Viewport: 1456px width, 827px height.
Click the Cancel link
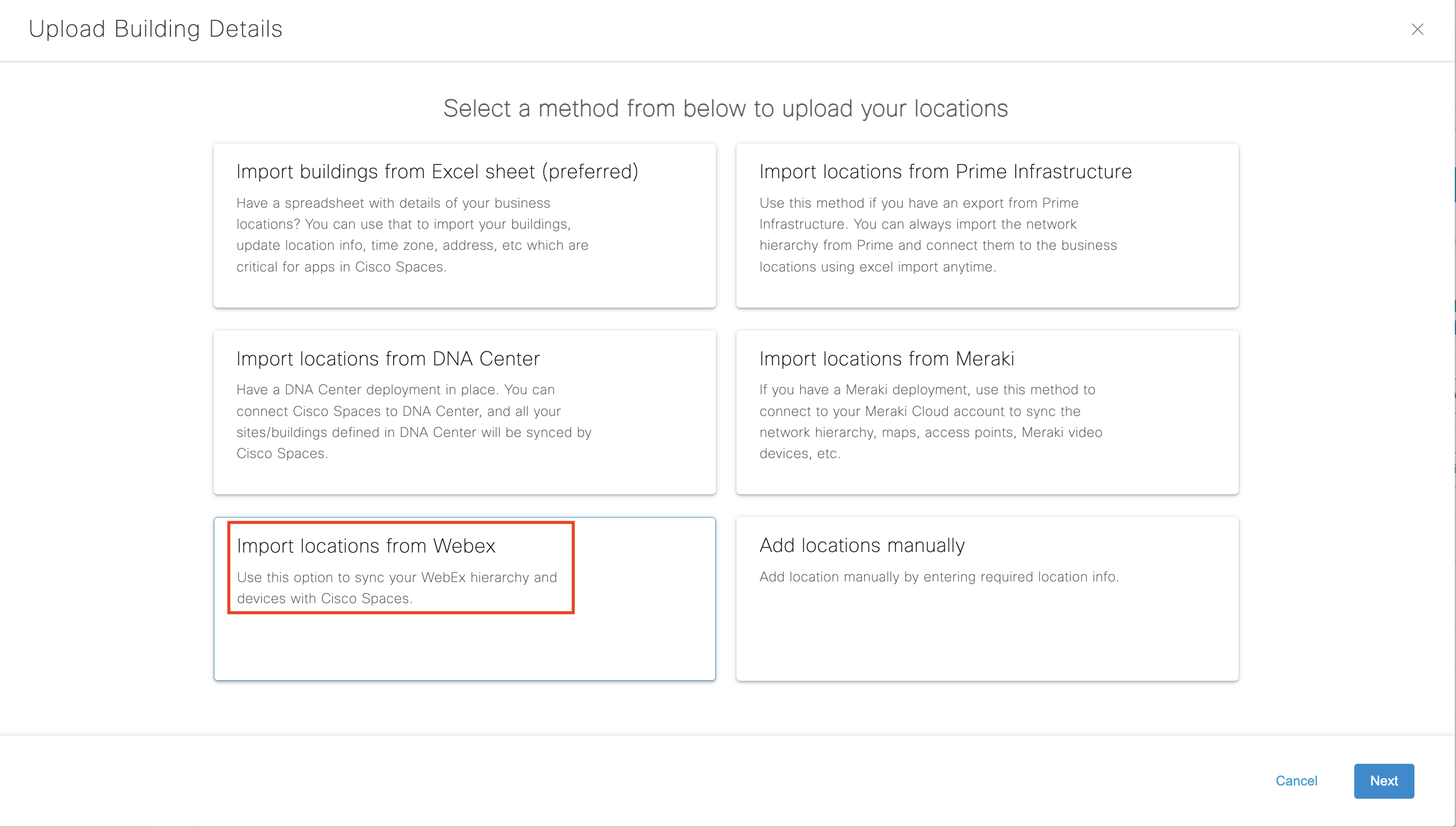(x=1296, y=781)
